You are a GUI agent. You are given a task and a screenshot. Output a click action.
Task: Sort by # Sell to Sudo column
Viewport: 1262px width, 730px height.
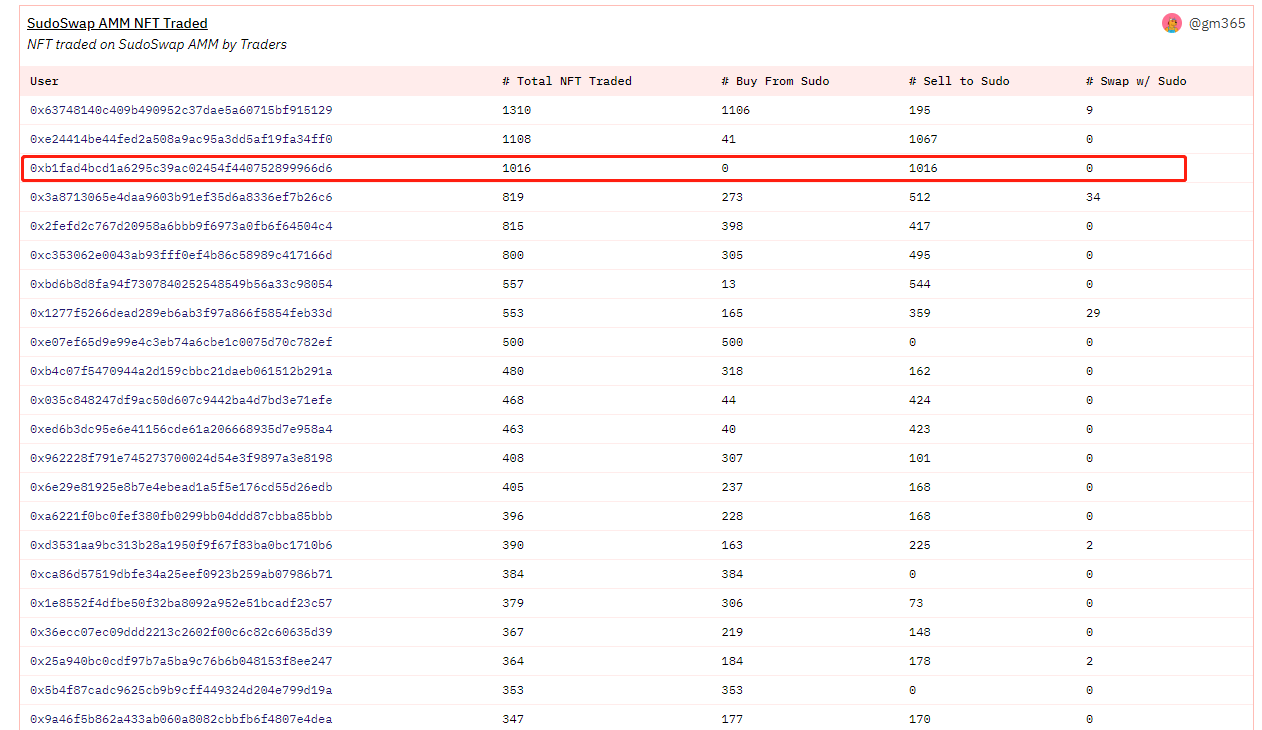pos(959,81)
